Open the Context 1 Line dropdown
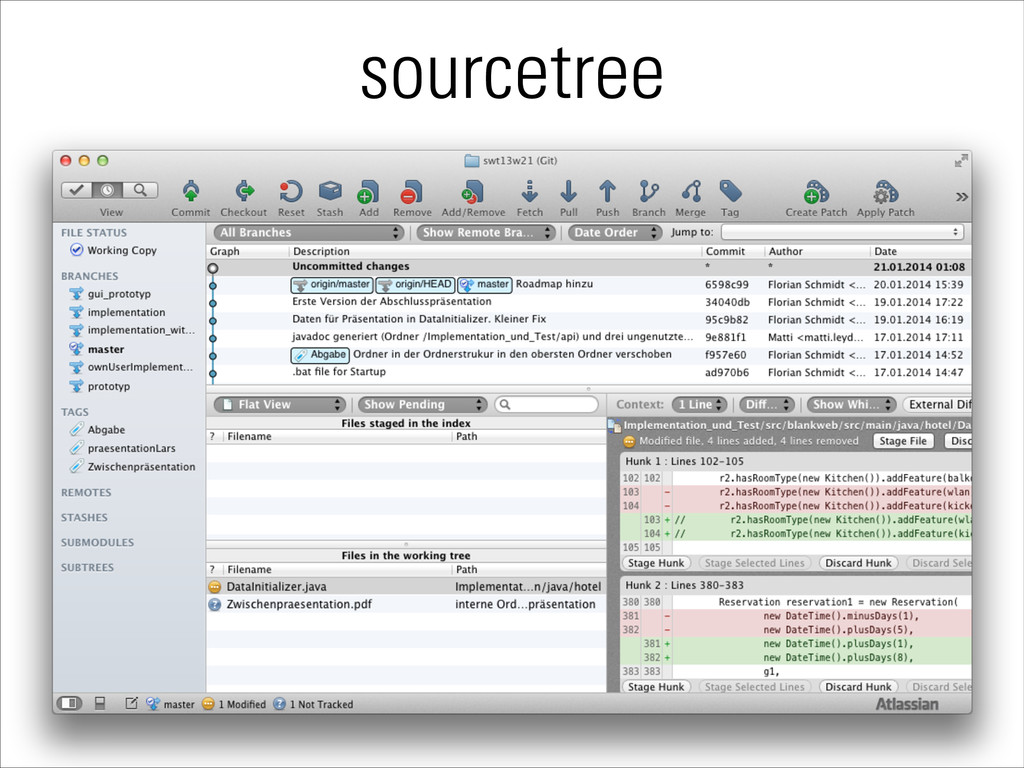 coord(699,404)
